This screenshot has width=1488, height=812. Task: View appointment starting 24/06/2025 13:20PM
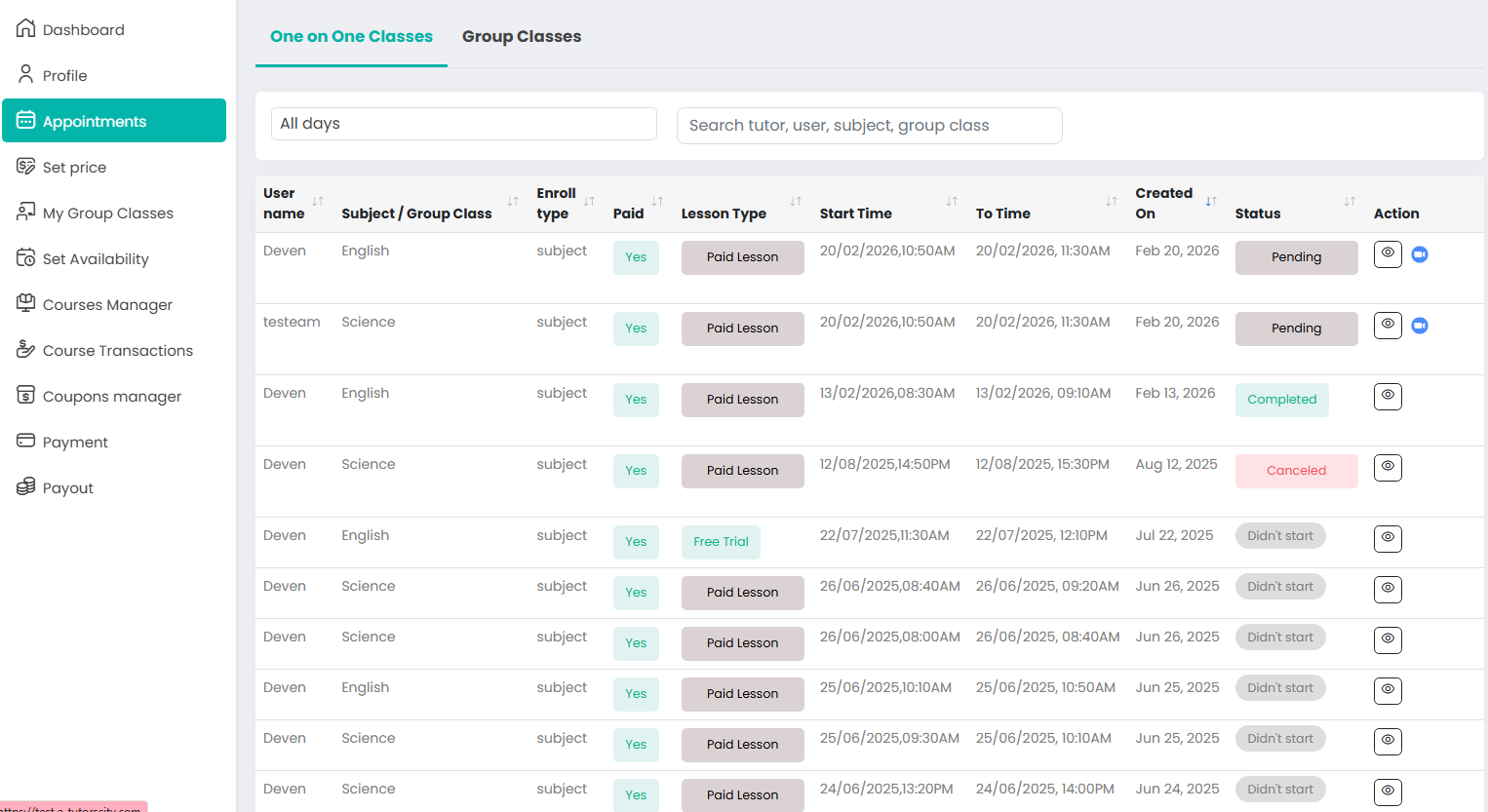tap(1388, 793)
